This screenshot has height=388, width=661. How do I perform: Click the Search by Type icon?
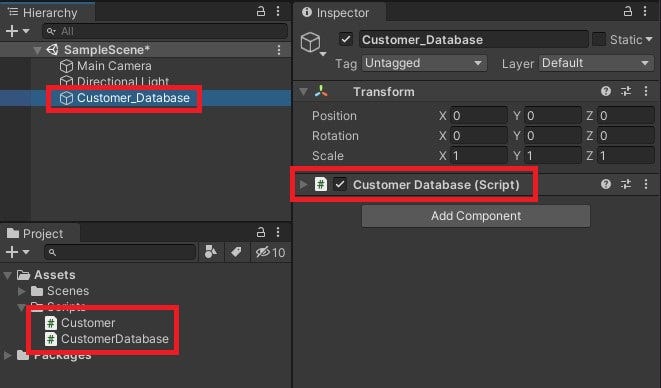(211, 252)
